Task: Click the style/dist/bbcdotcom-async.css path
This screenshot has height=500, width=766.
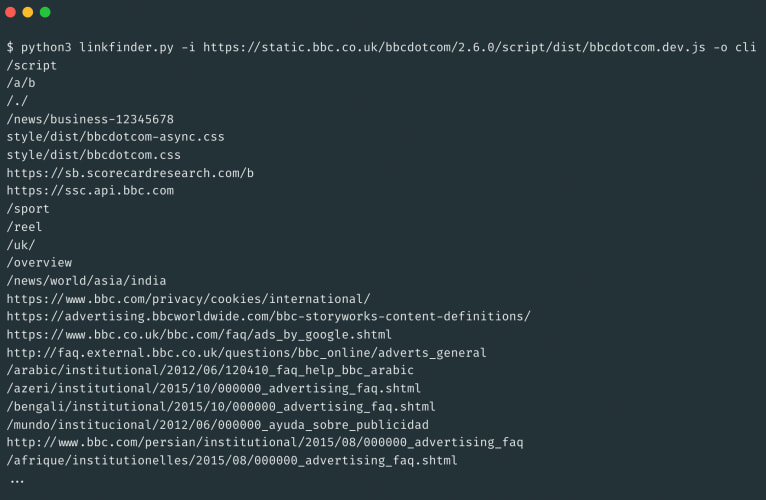Action: [x=115, y=137]
